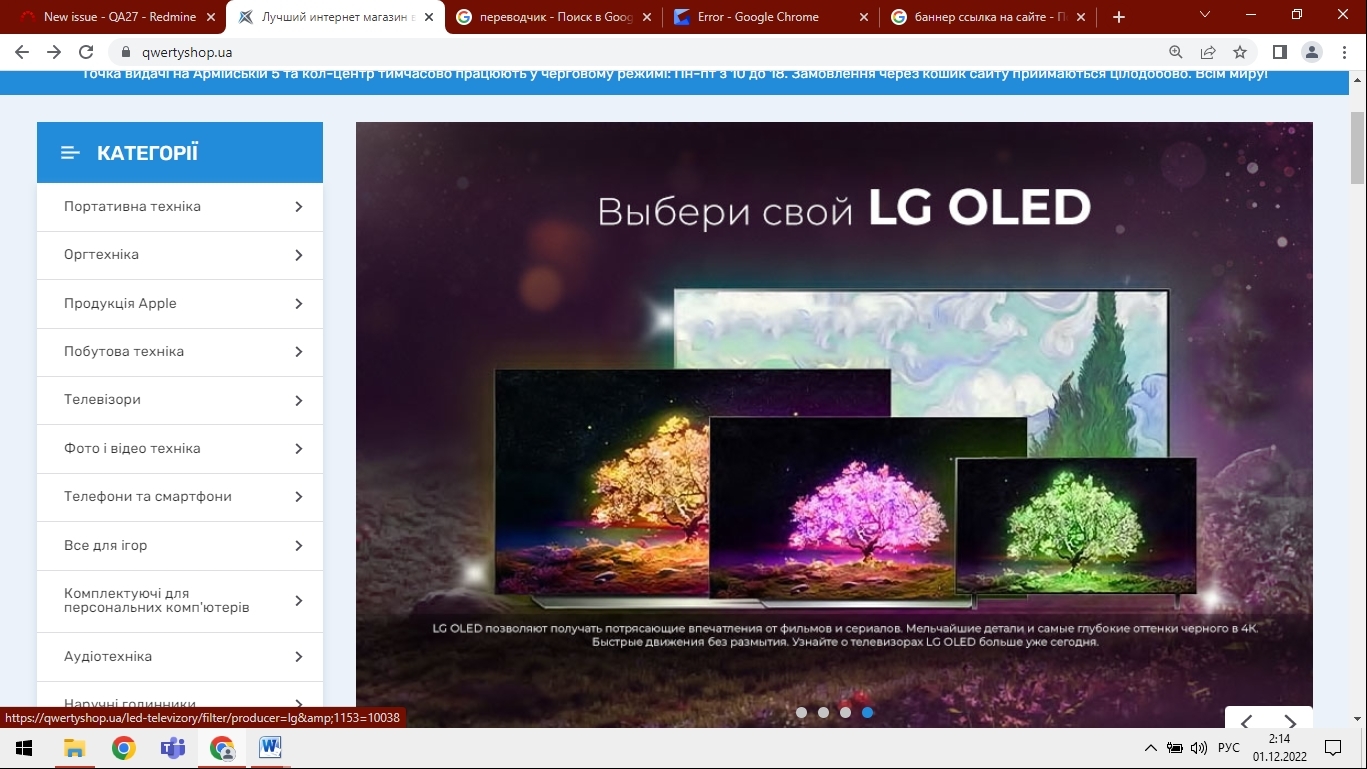Select the fourth, active banner slide dot
The height and width of the screenshot is (769, 1367).
(867, 712)
